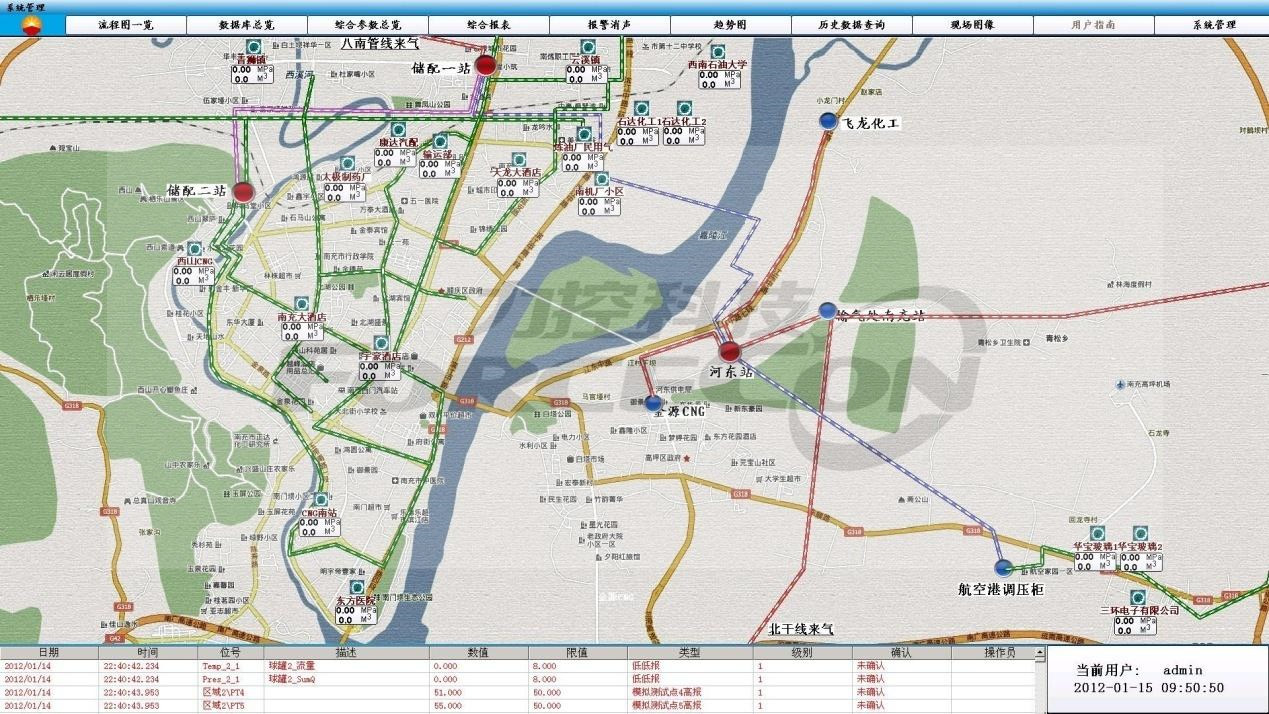The height and width of the screenshot is (714, 1269).
Task: Open the 综合报表 menu item
Action: click(488, 25)
